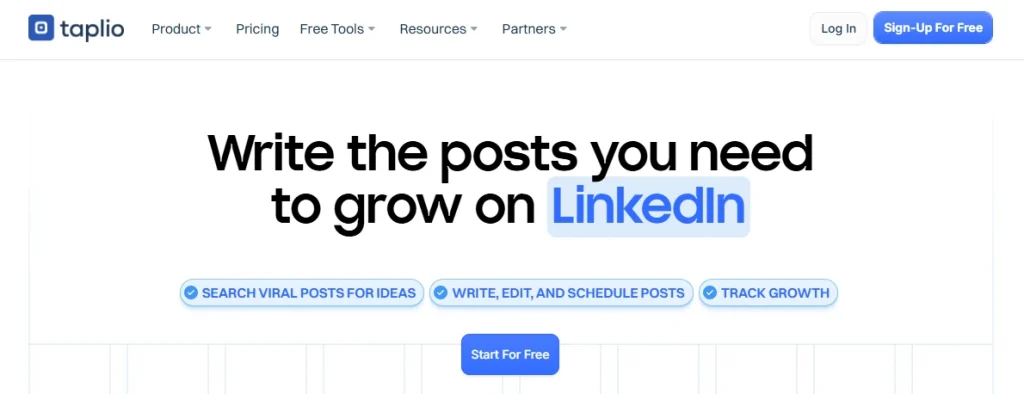Open the Resources menu
This screenshot has height=394, width=1024.
pos(439,29)
